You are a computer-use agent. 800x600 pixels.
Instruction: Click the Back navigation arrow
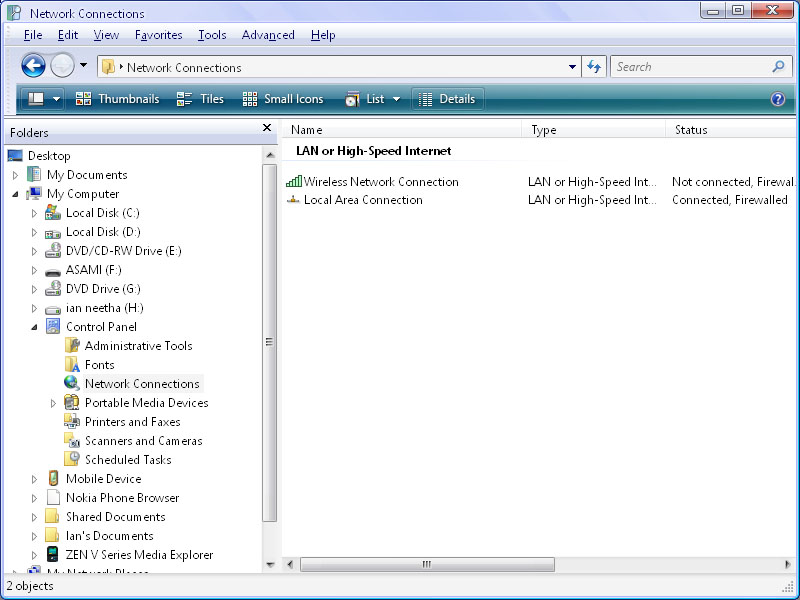(x=33, y=67)
